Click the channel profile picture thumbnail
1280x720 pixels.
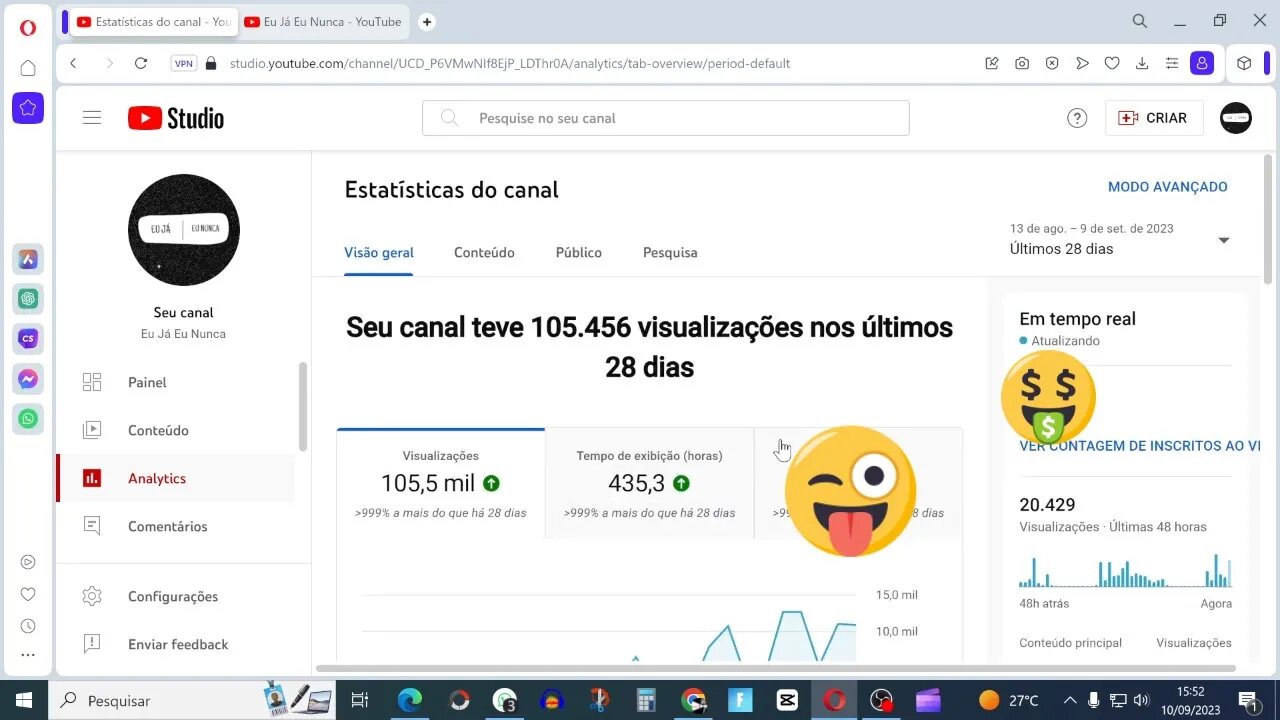184,230
